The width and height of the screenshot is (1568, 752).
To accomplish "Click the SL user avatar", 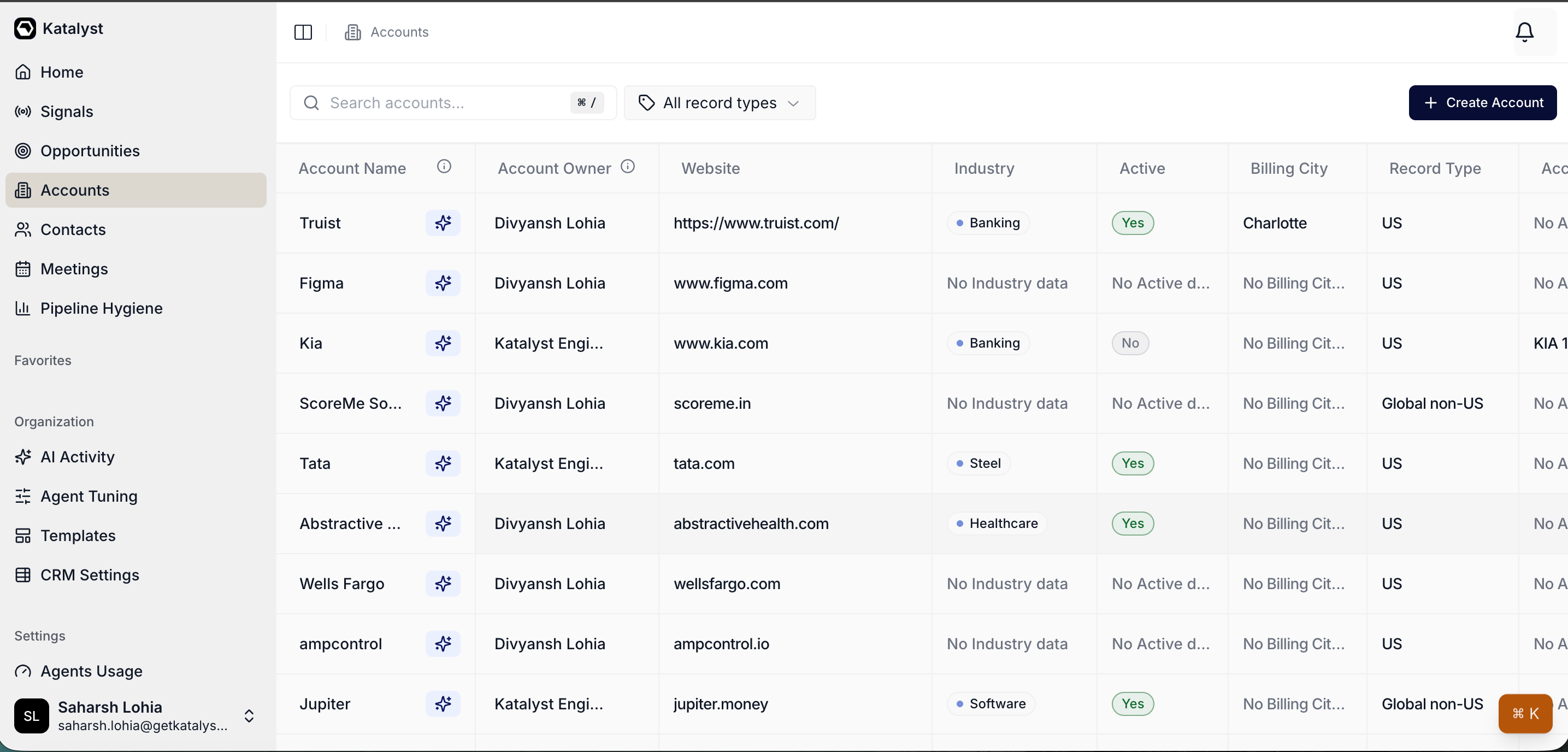I will point(32,715).
